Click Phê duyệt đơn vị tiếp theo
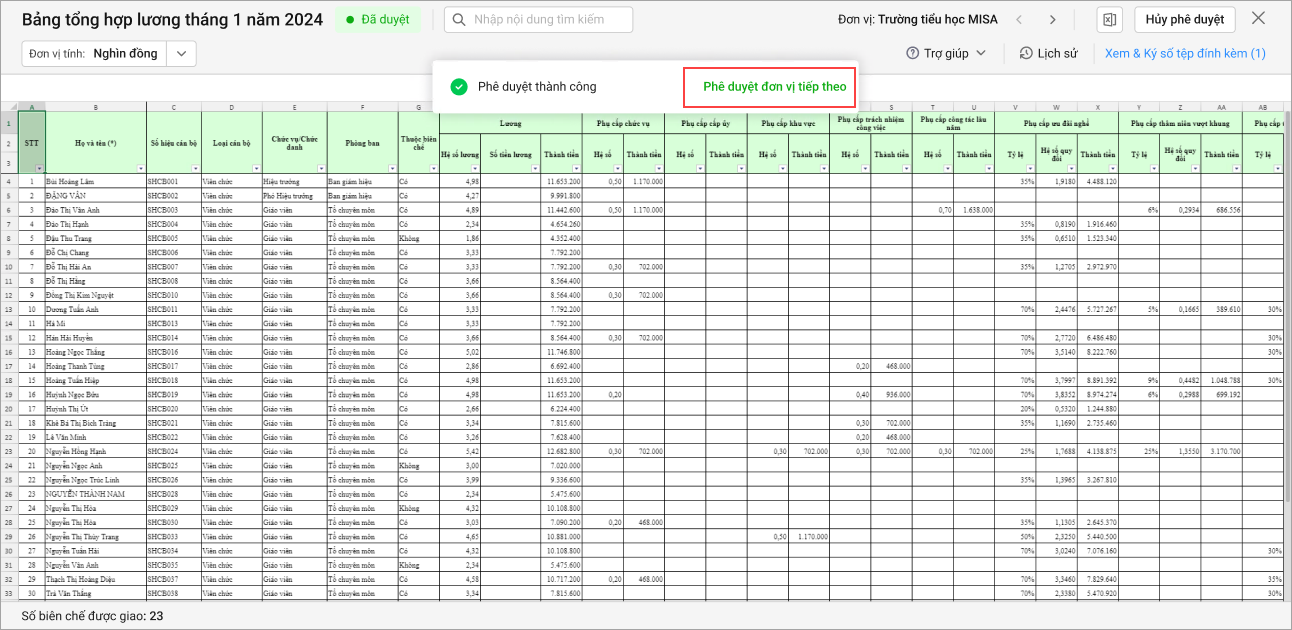Viewport: 1292px width, 630px height. [x=774, y=87]
